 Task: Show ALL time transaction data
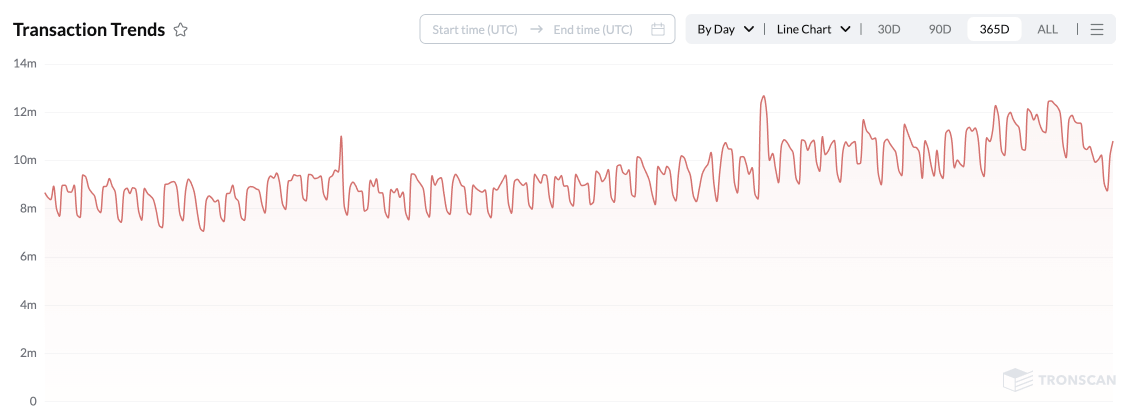(1047, 30)
